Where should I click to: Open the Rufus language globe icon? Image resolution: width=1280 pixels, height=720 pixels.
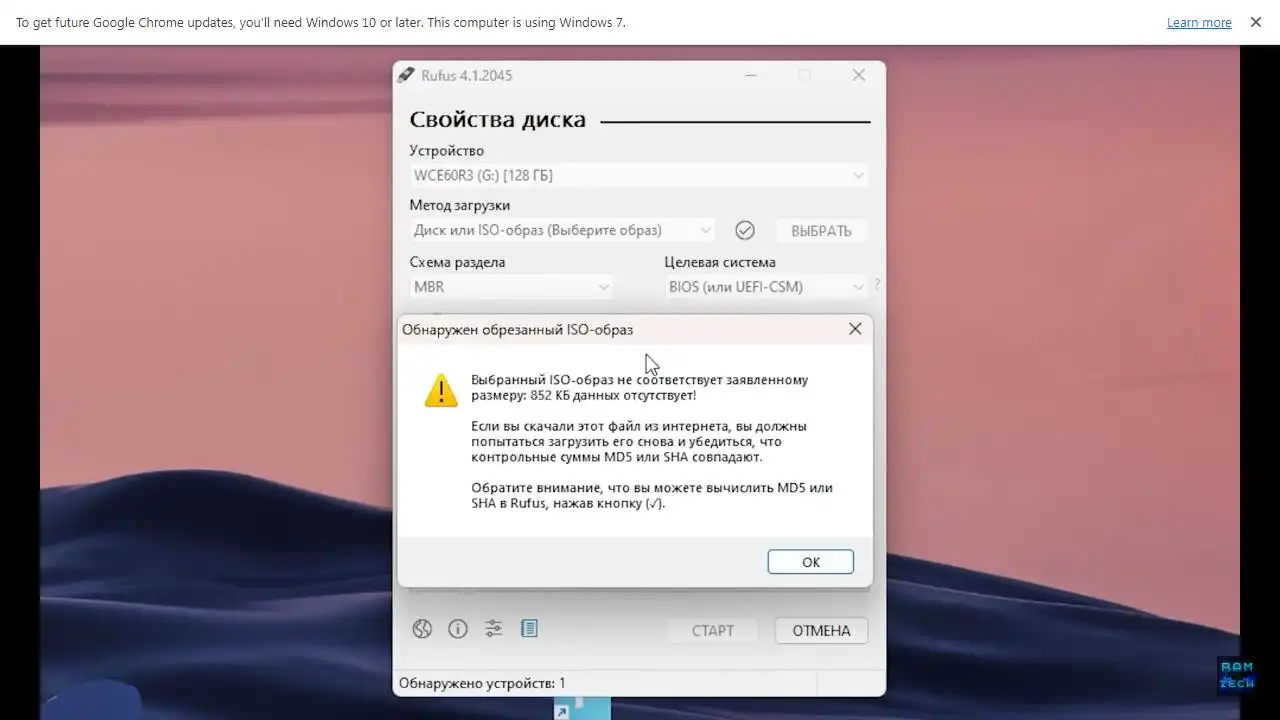point(422,629)
